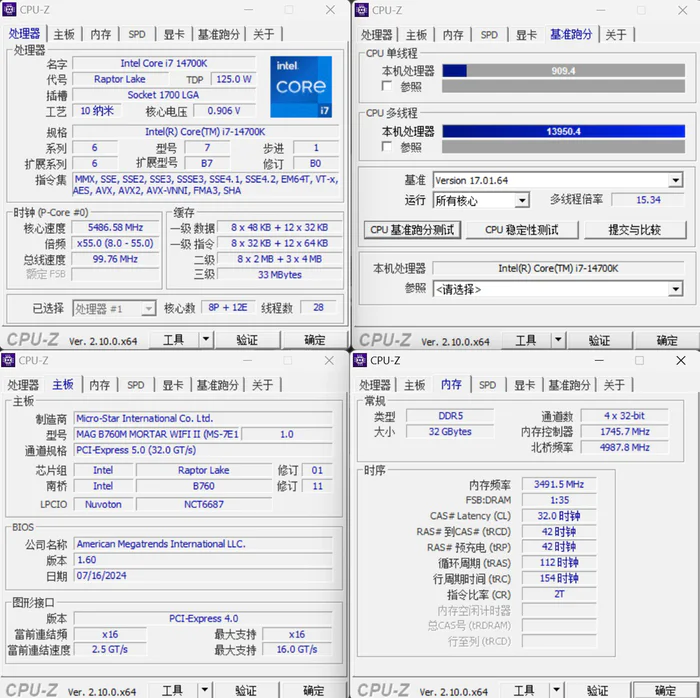
Task: Click 线程数 value 28
Action: click(x=318, y=307)
